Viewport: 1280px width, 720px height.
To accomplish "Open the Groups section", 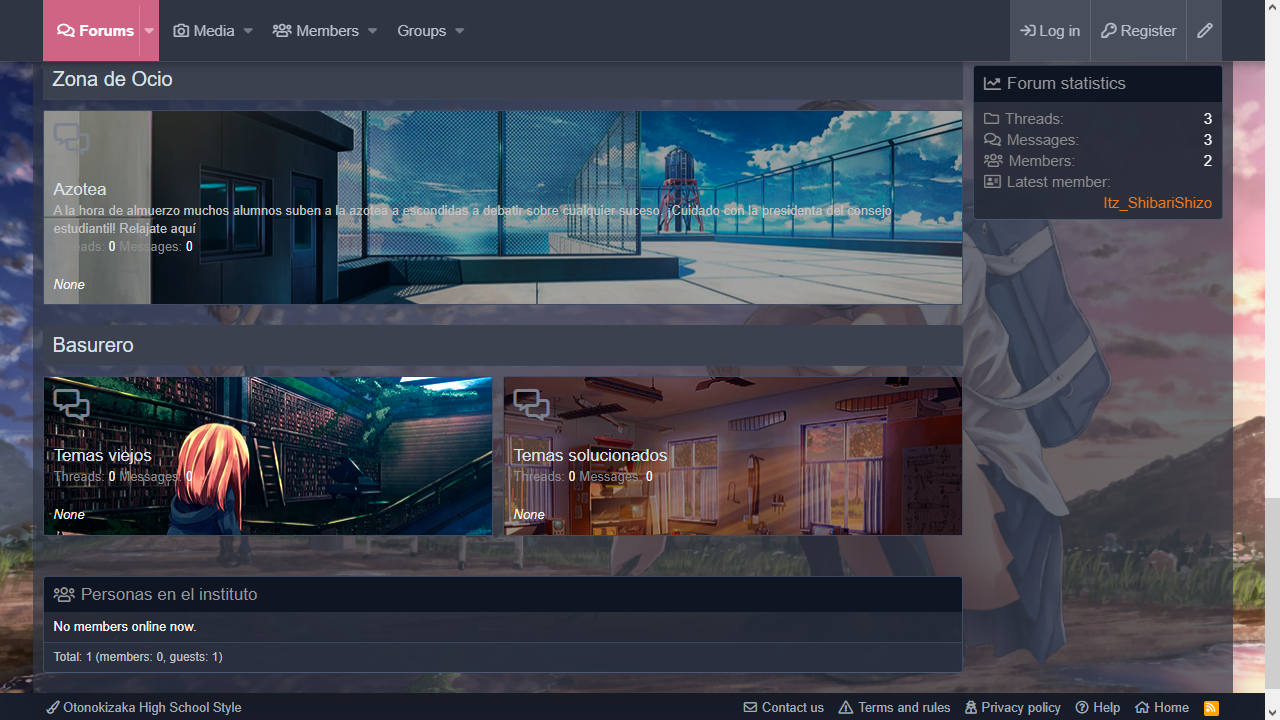I will pos(422,31).
